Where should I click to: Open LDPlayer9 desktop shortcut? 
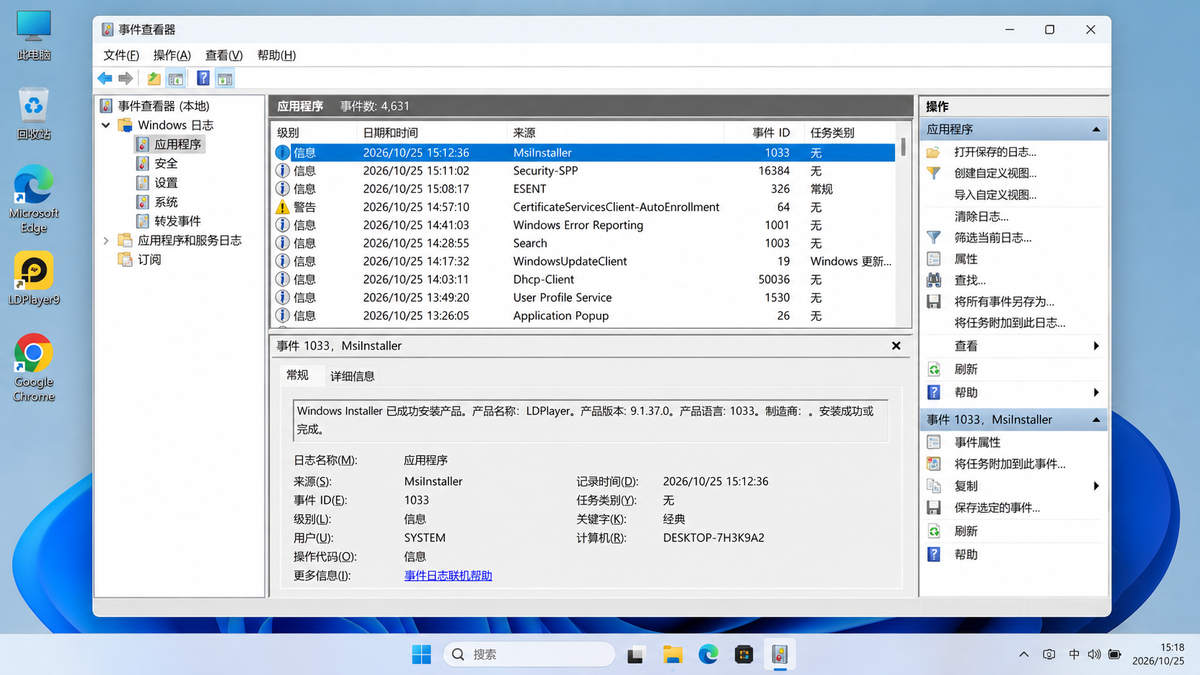pos(34,279)
